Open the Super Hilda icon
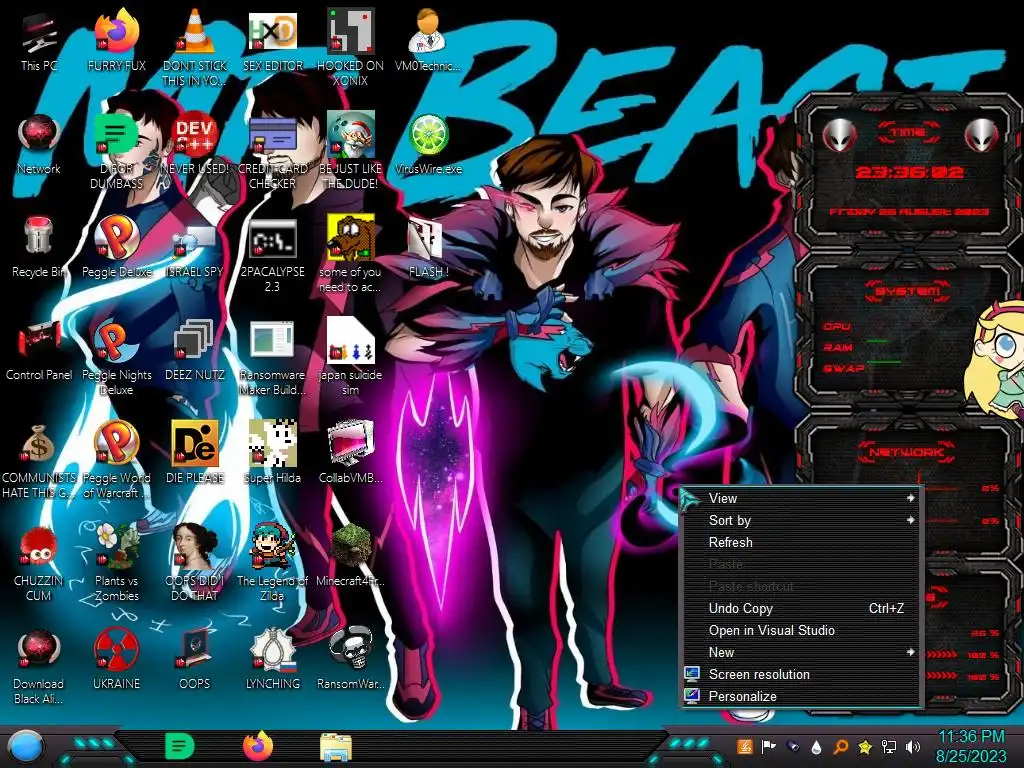The image size is (1024, 768). pos(272,453)
